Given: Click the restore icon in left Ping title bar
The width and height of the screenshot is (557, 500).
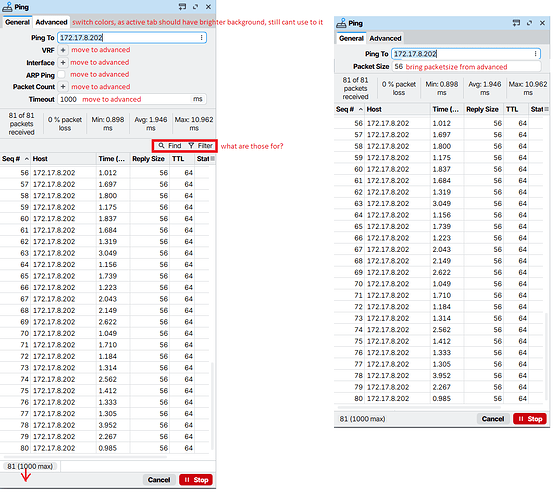Looking at the screenshot, I should pos(195,7).
